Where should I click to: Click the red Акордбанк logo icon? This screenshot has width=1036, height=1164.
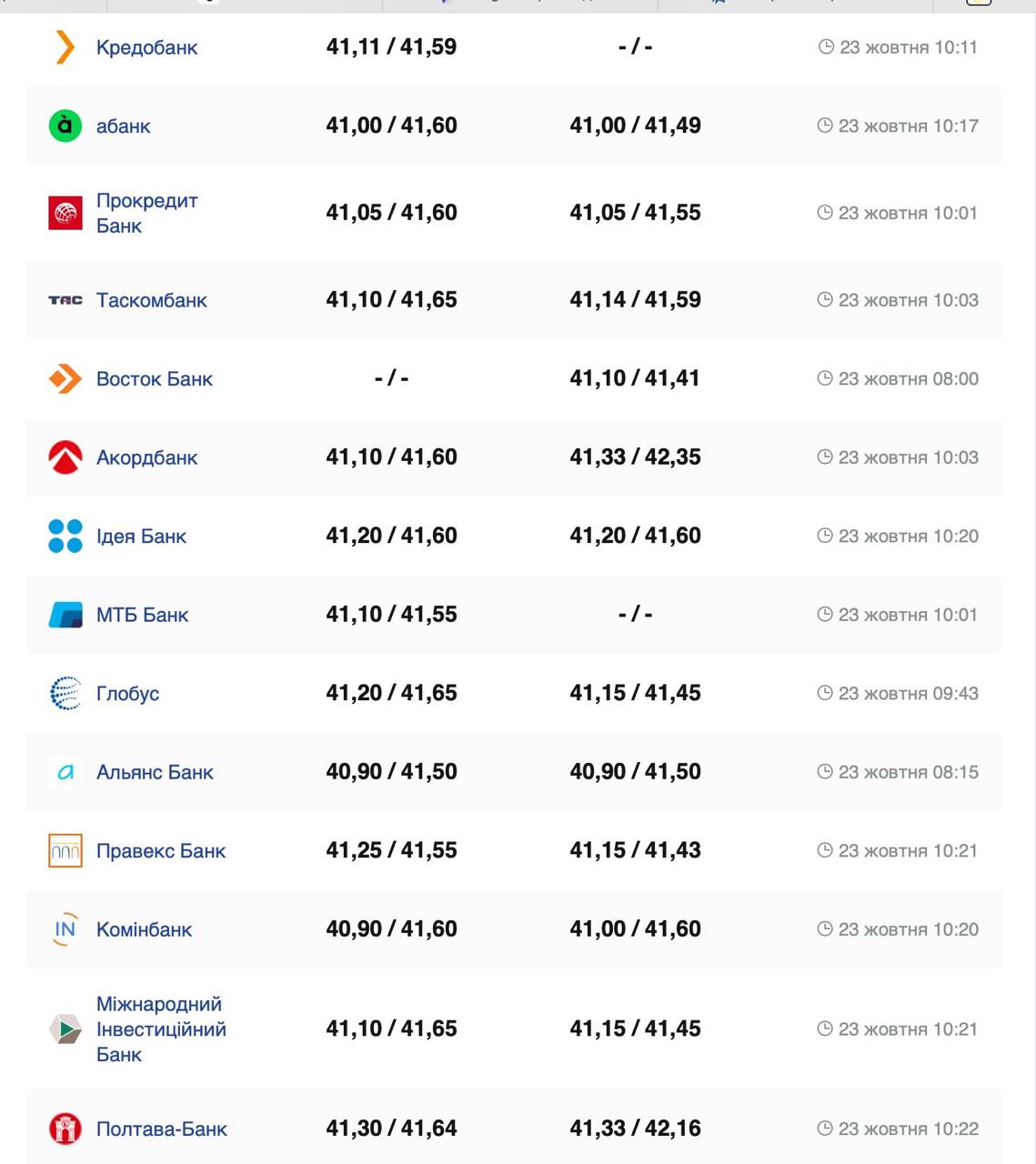[x=65, y=457]
